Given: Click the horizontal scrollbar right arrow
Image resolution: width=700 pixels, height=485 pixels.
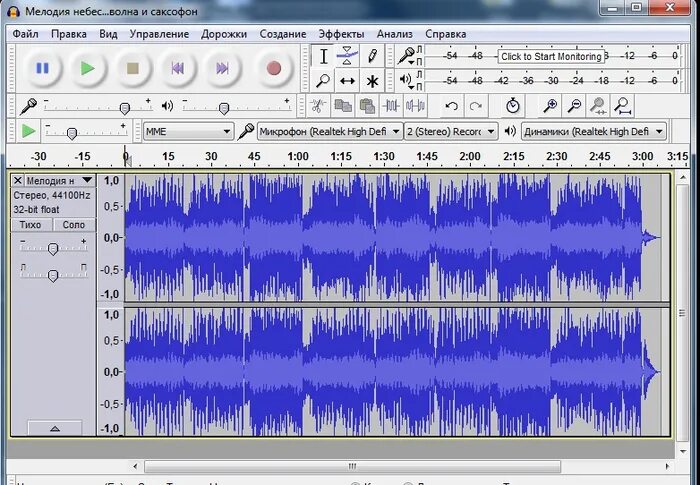Looking at the screenshot, I should point(667,466).
